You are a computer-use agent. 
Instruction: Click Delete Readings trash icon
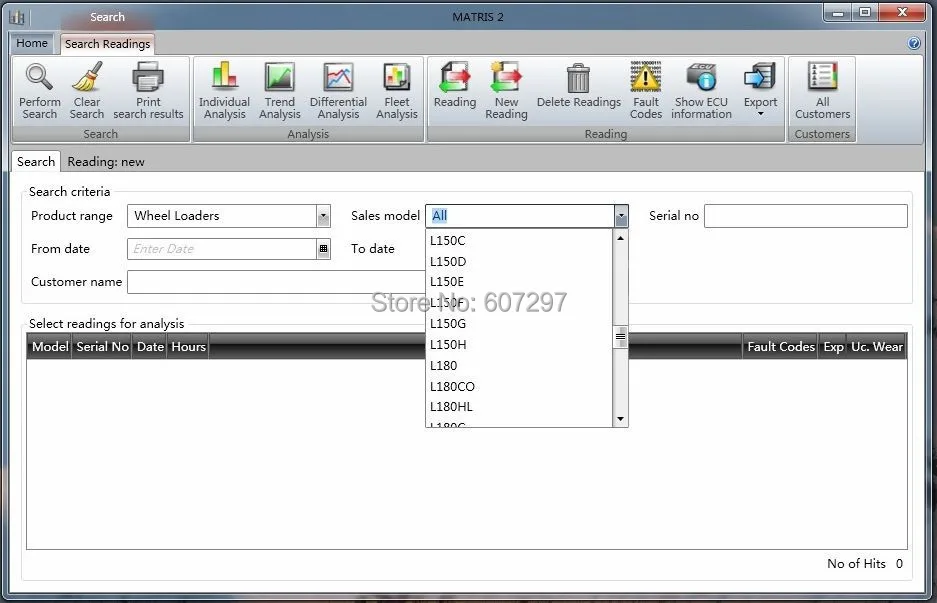point(578,79)
